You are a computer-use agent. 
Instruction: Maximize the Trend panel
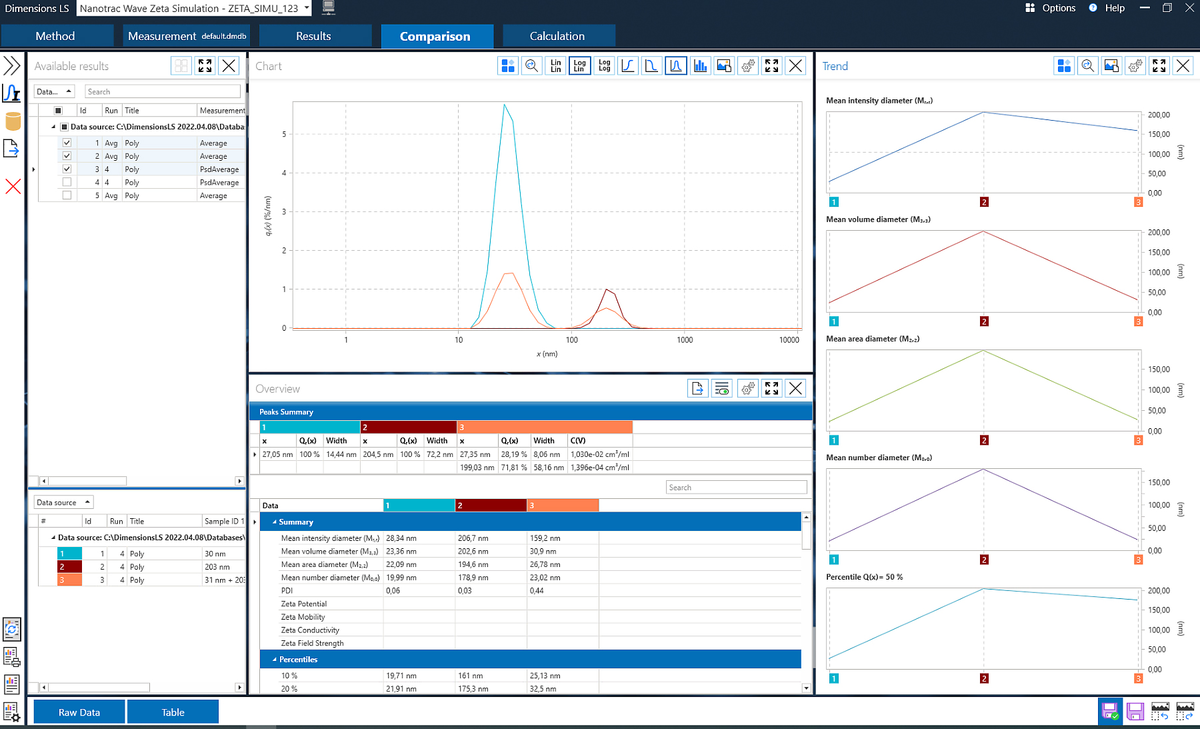1158,66
